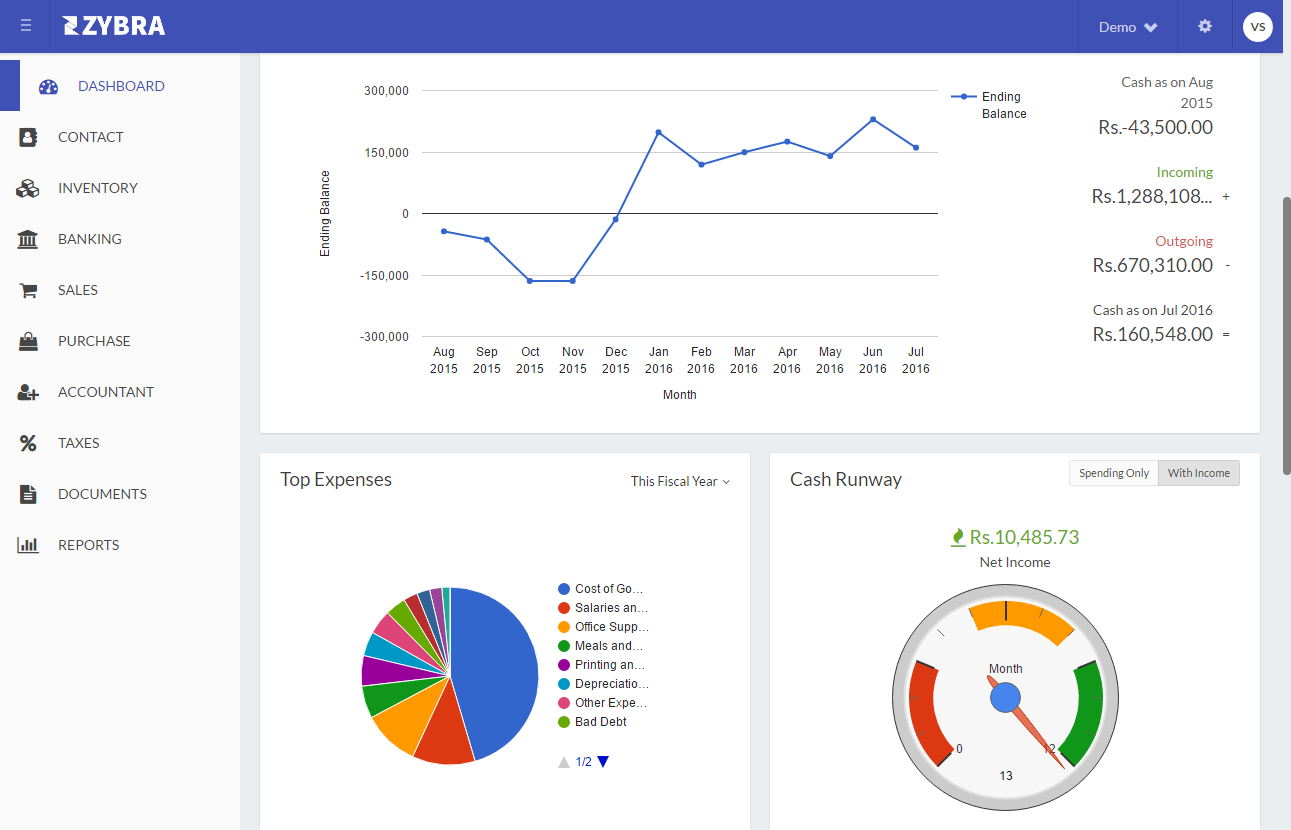Open the Dashboard menu item
Screen dimensions: 1291x830
click(x=120, y=86)
